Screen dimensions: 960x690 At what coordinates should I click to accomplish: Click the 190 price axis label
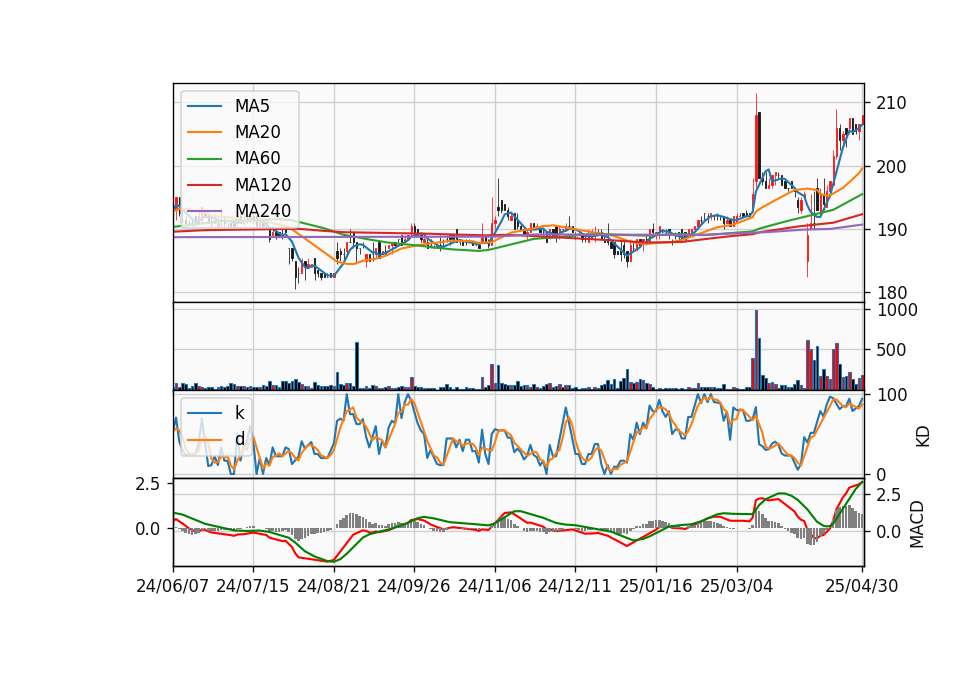pos(891,230)
